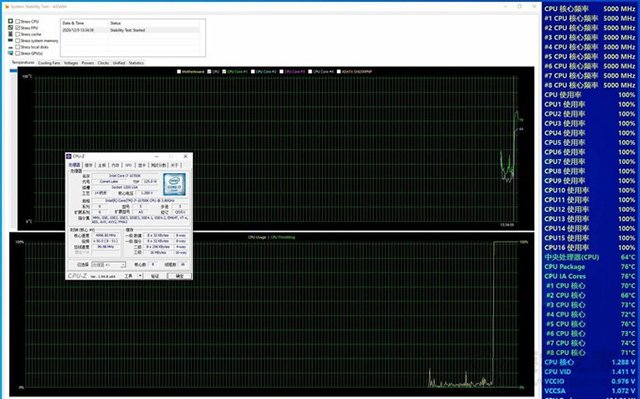Click the 中央处理器(CPU) 64°C row

pos(590,257)
